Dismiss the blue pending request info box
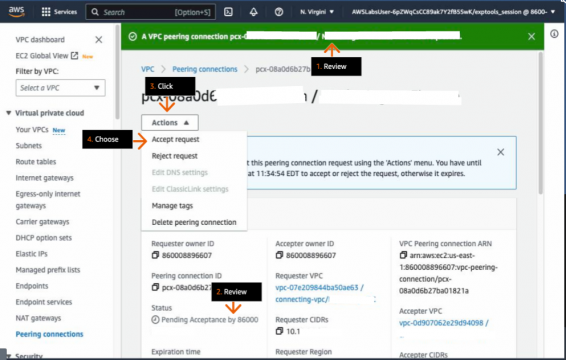The height and width of the screenshot is (360, 566). click(501, 152)
